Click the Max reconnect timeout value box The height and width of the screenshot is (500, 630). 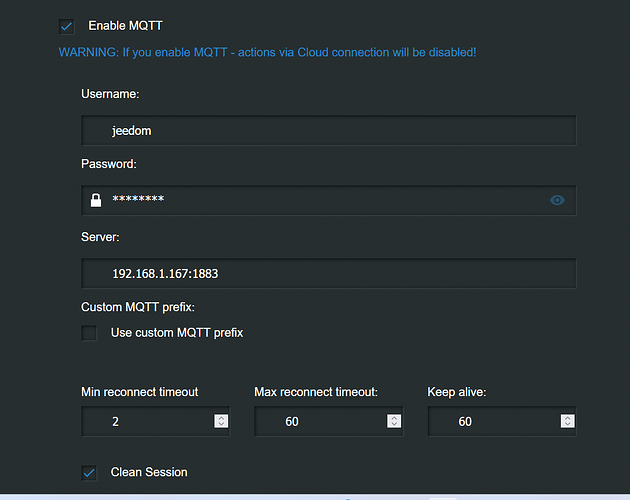(x=318, y=422)
